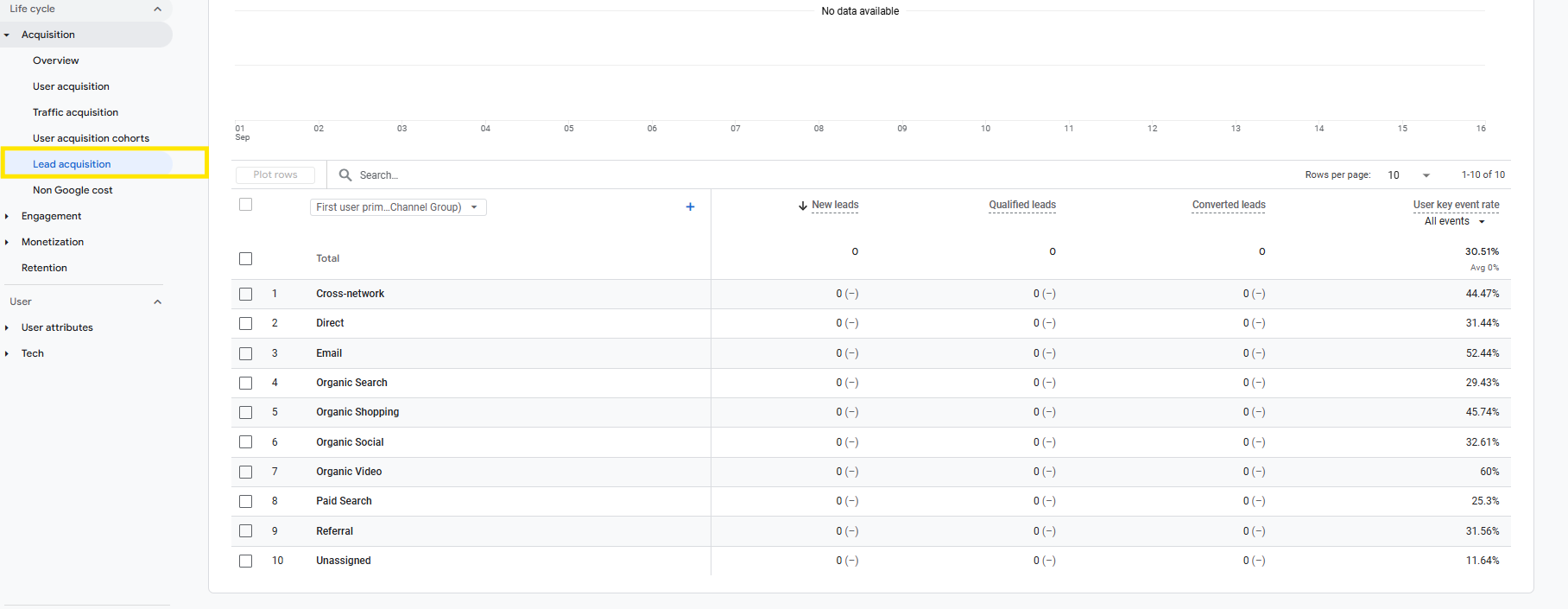Check the Email row checkbox
Screen dimensions: 1568x609
tap(246, 353)
